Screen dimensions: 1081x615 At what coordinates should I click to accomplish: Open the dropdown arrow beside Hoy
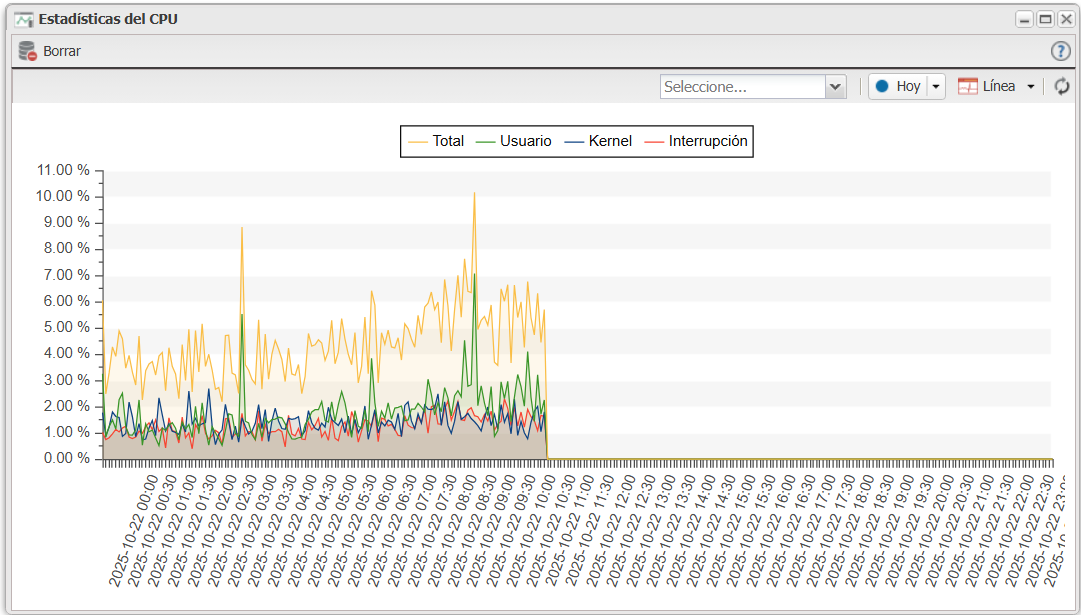click(x=936, y=87)
